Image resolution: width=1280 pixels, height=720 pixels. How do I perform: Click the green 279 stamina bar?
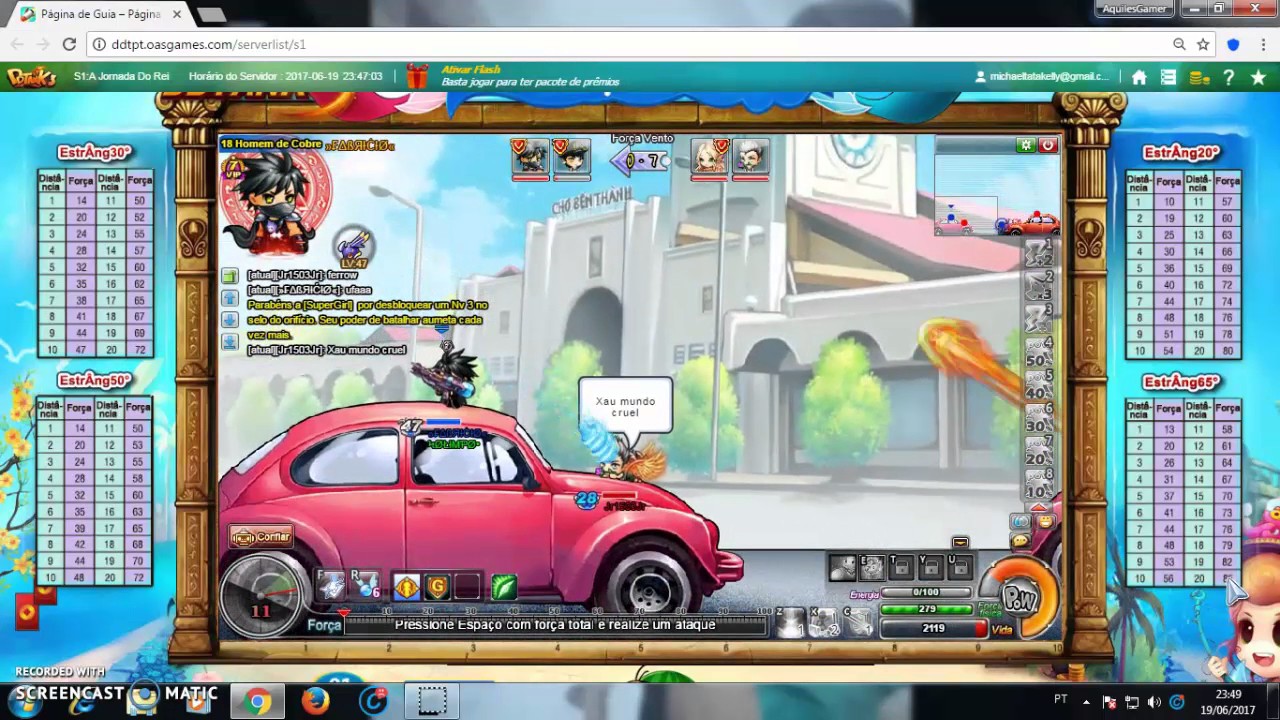click(x=926, y=609)
